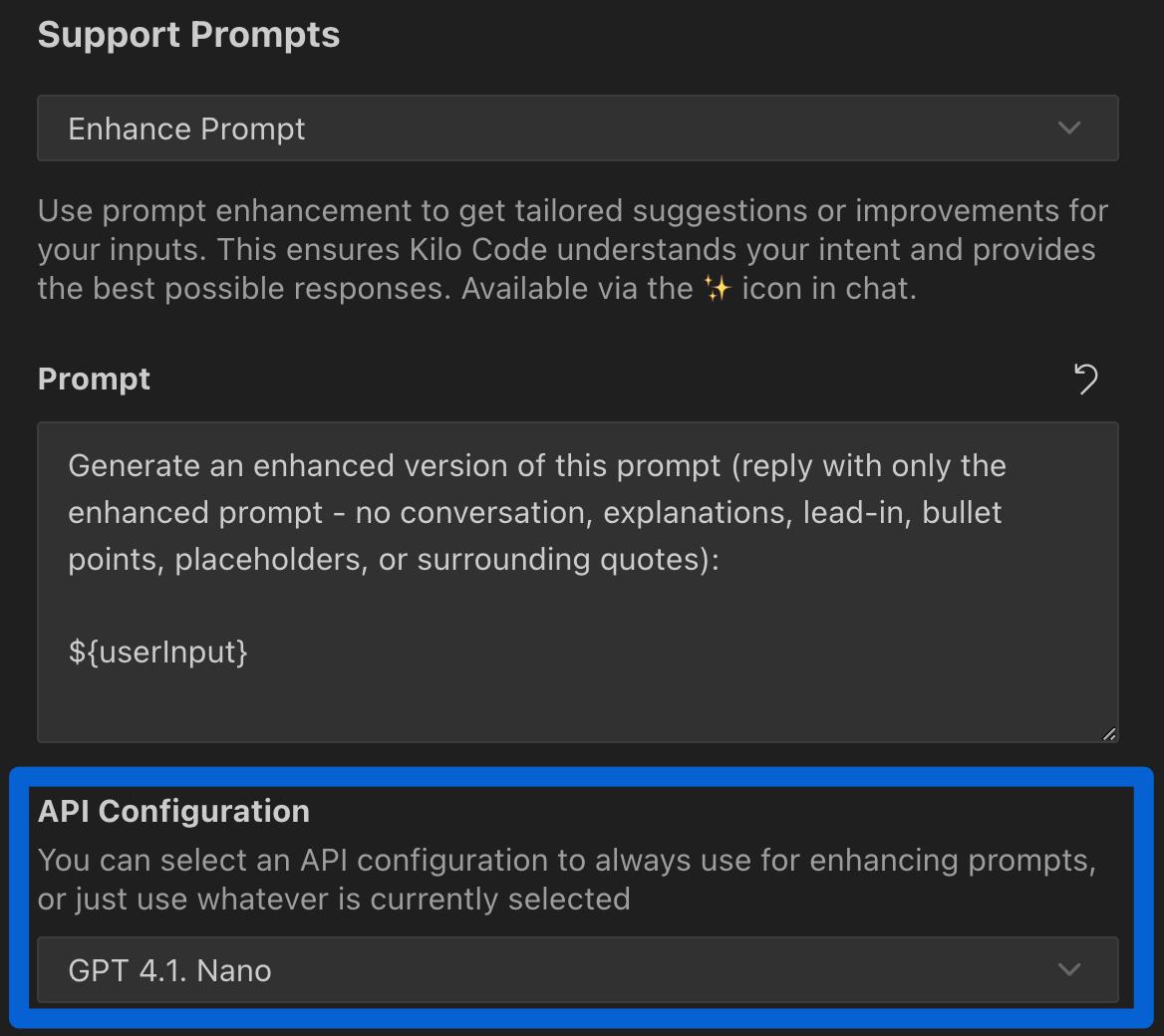Click the textarea grip in the bottom-right corner
Viewport: 1164px width, 1036px height.
(1108, 734)
